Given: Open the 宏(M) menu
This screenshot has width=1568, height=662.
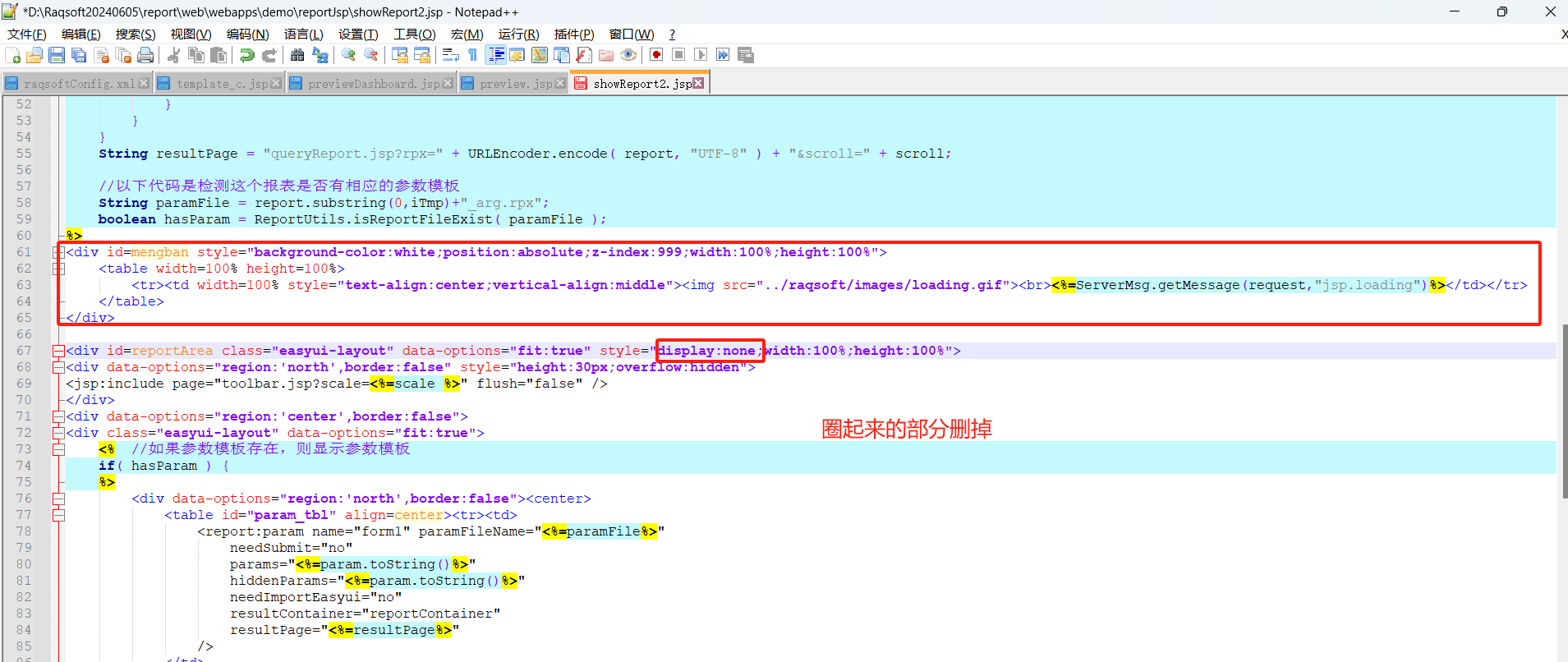Looking at the screenshot, I should coord(467,34).
